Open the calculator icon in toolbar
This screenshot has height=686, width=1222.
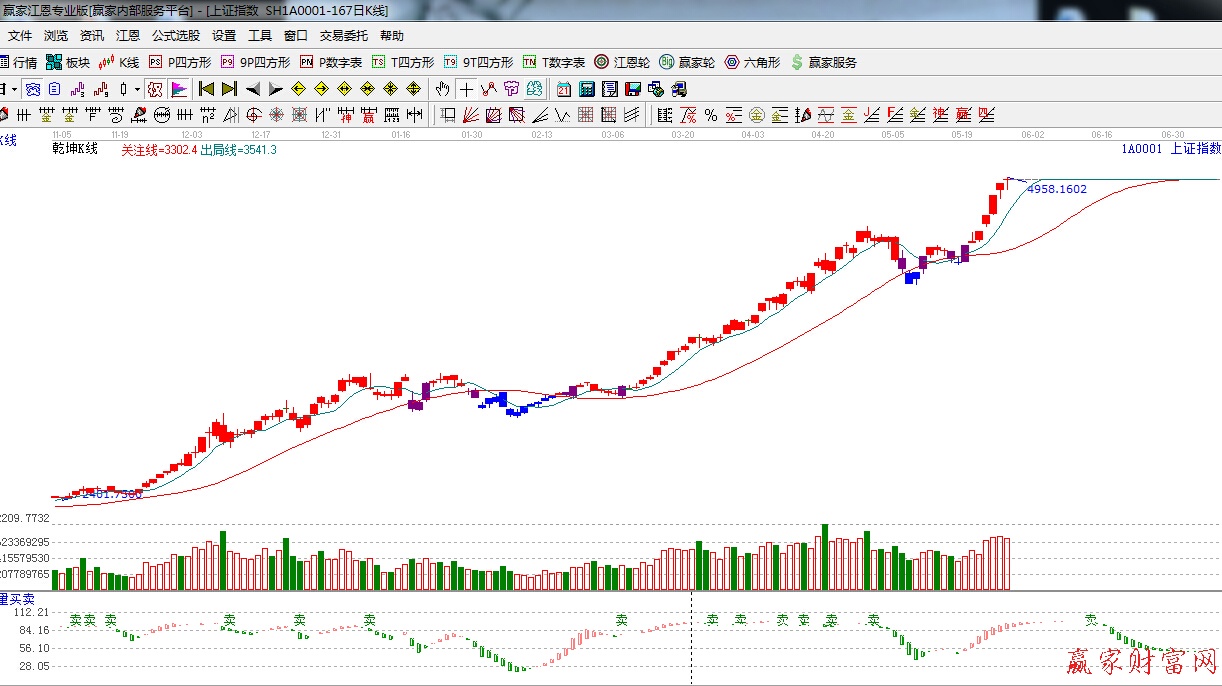586,89
